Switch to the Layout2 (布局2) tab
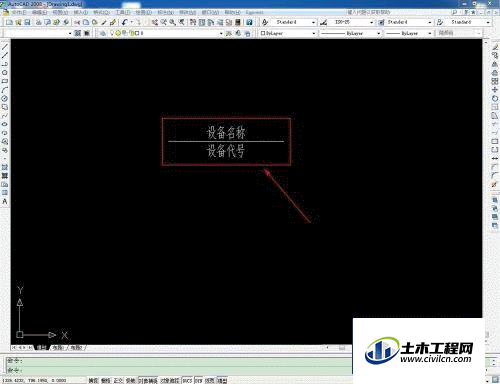Image resolution: width=500 pixels, height=384 pixels. [77, 347]
